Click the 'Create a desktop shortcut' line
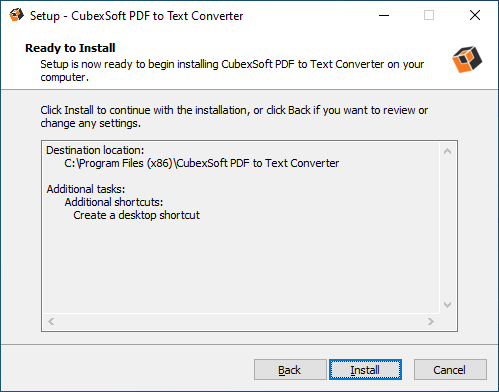The image size is (499, 392). (136, 215)
